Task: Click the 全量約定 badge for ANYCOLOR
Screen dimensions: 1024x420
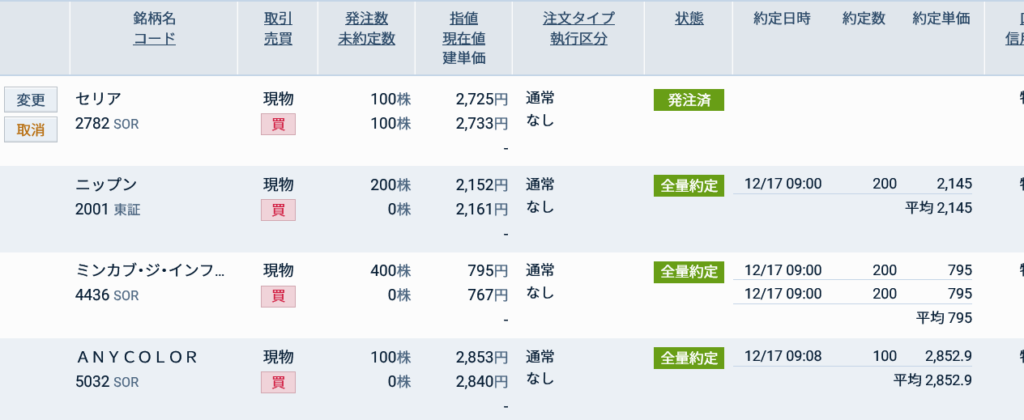Action: point(688,358)
